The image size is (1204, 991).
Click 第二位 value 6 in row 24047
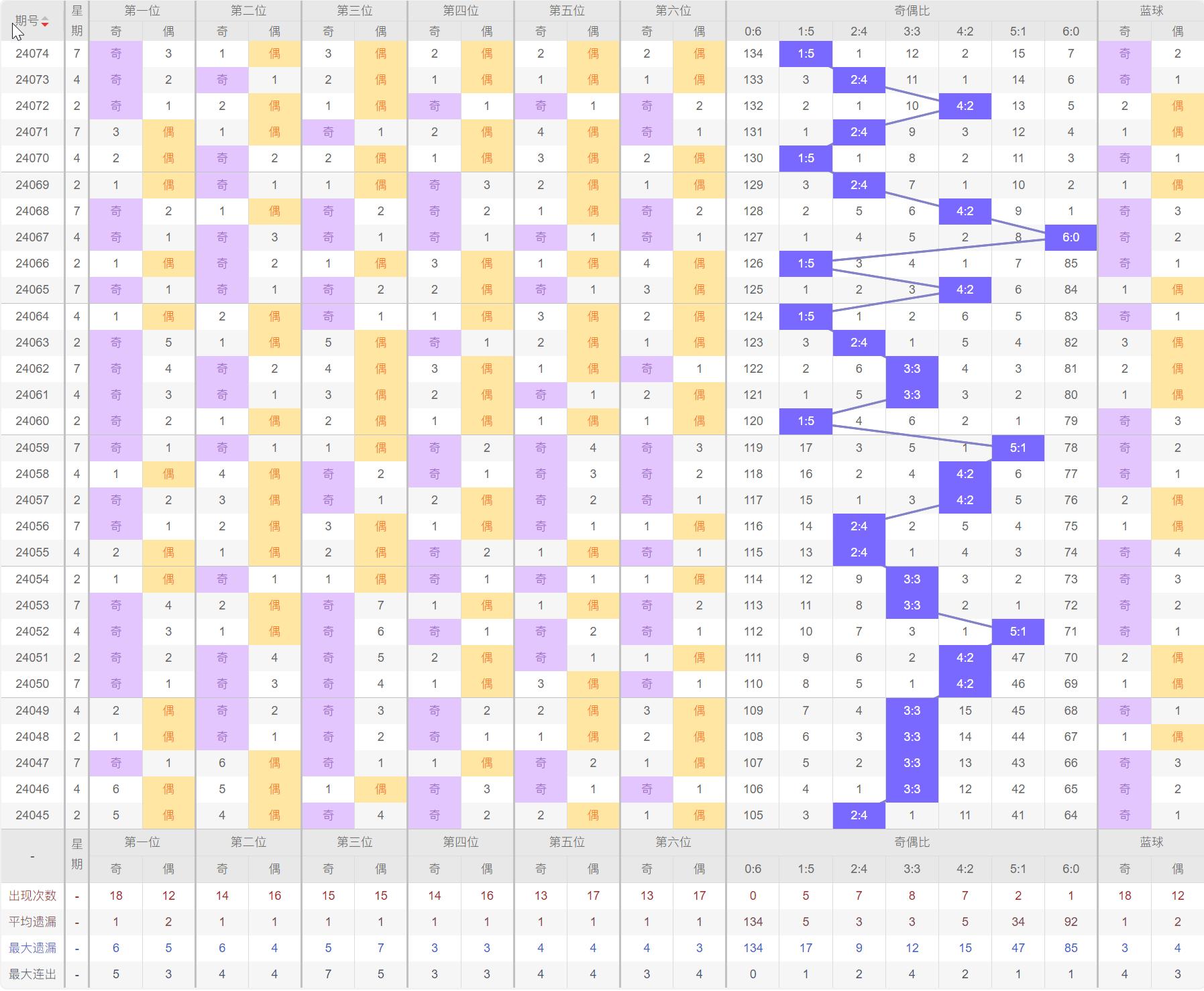click(222, 763)
